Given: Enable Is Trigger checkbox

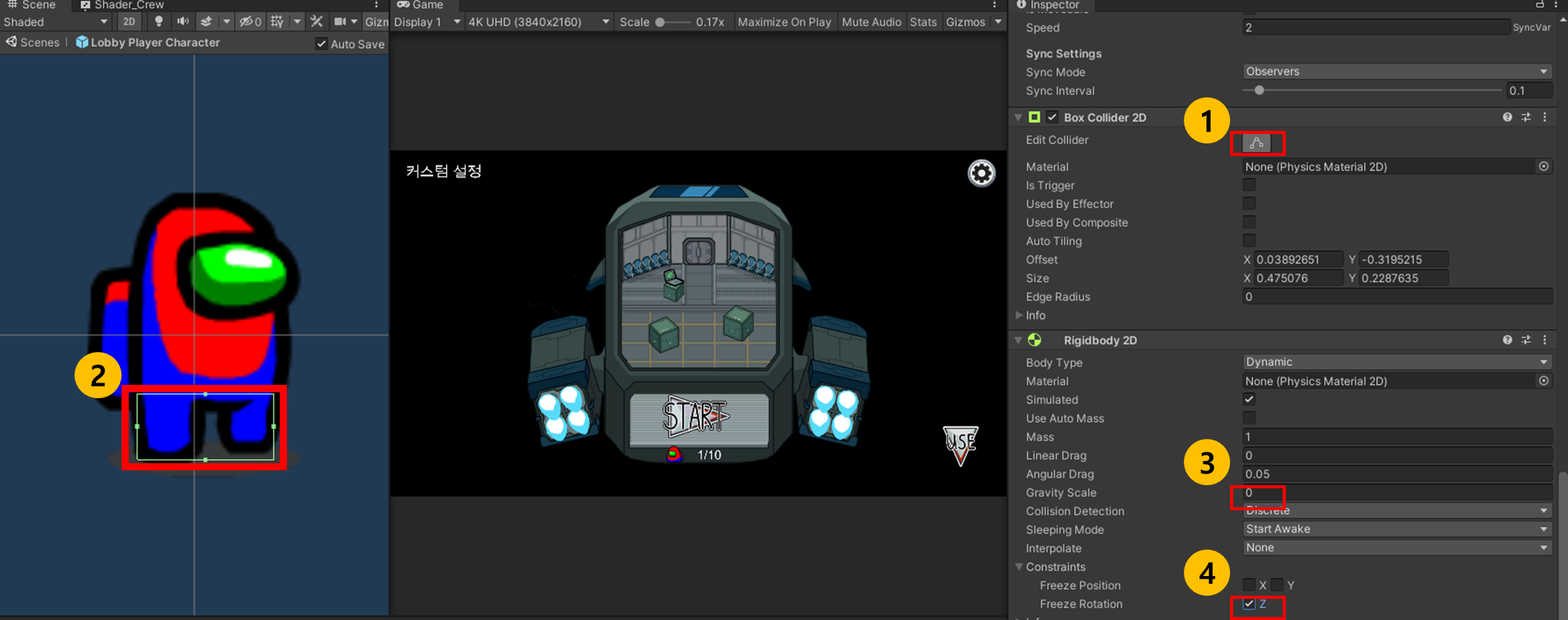Looking at the screenshot, I should (1249, 185).
